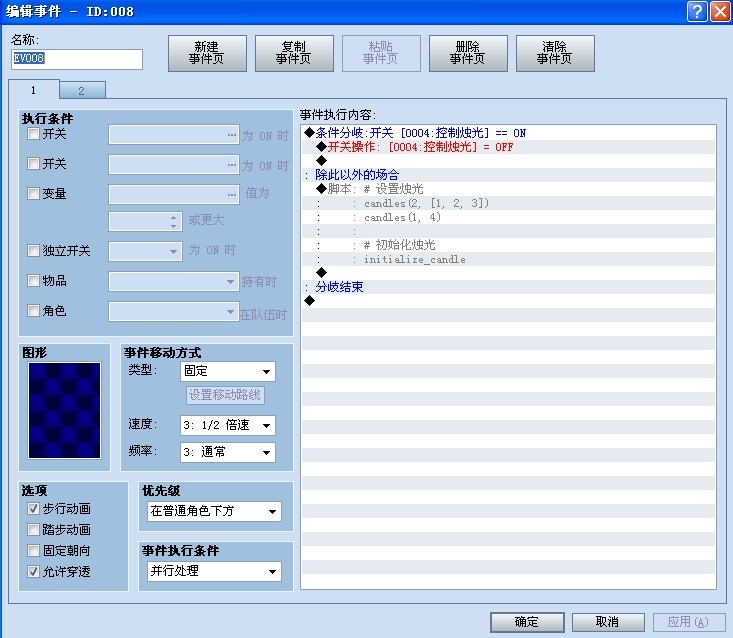Image resolution: width=733 pixels, height=638 pixels.
Task: Open first switch selector ellipsis field
Action: pos(174,135)
